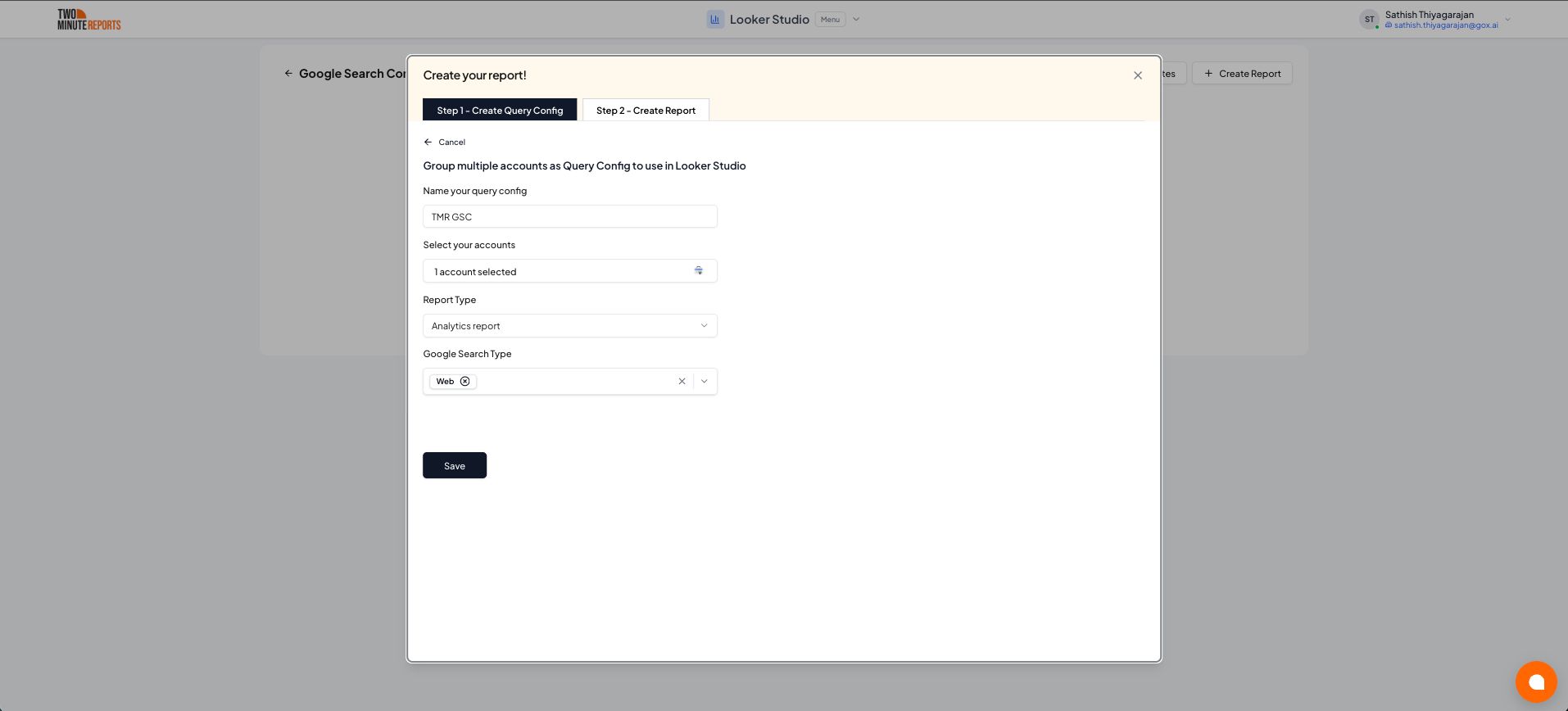Click the Google Search Type label
Screen dimensions: 1568x711
tap(467, 354)
